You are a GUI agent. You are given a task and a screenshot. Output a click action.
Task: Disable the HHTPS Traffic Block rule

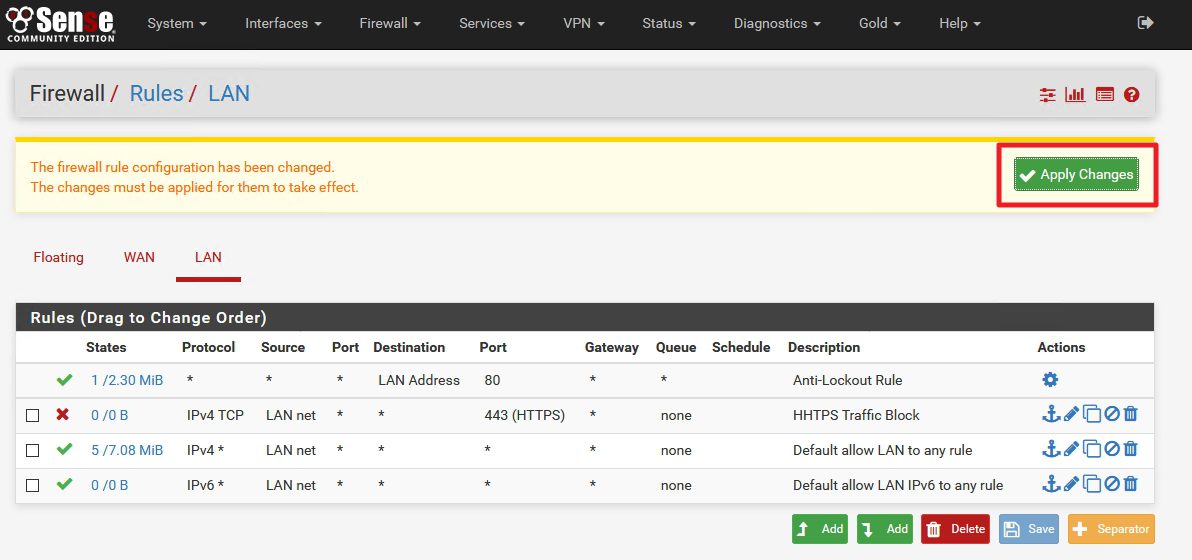[x=1111, y=415]
